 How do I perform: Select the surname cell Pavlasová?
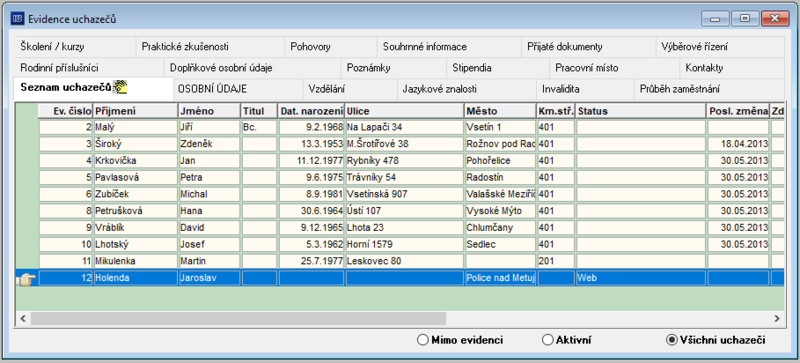point(135,178)
